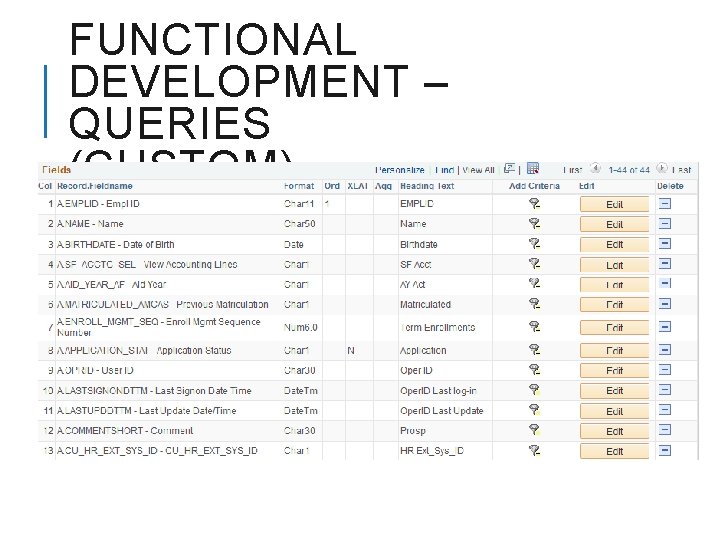Select XLAT value N for Application Status
Viewport: 720px width, 540px height.
(351, 350)
